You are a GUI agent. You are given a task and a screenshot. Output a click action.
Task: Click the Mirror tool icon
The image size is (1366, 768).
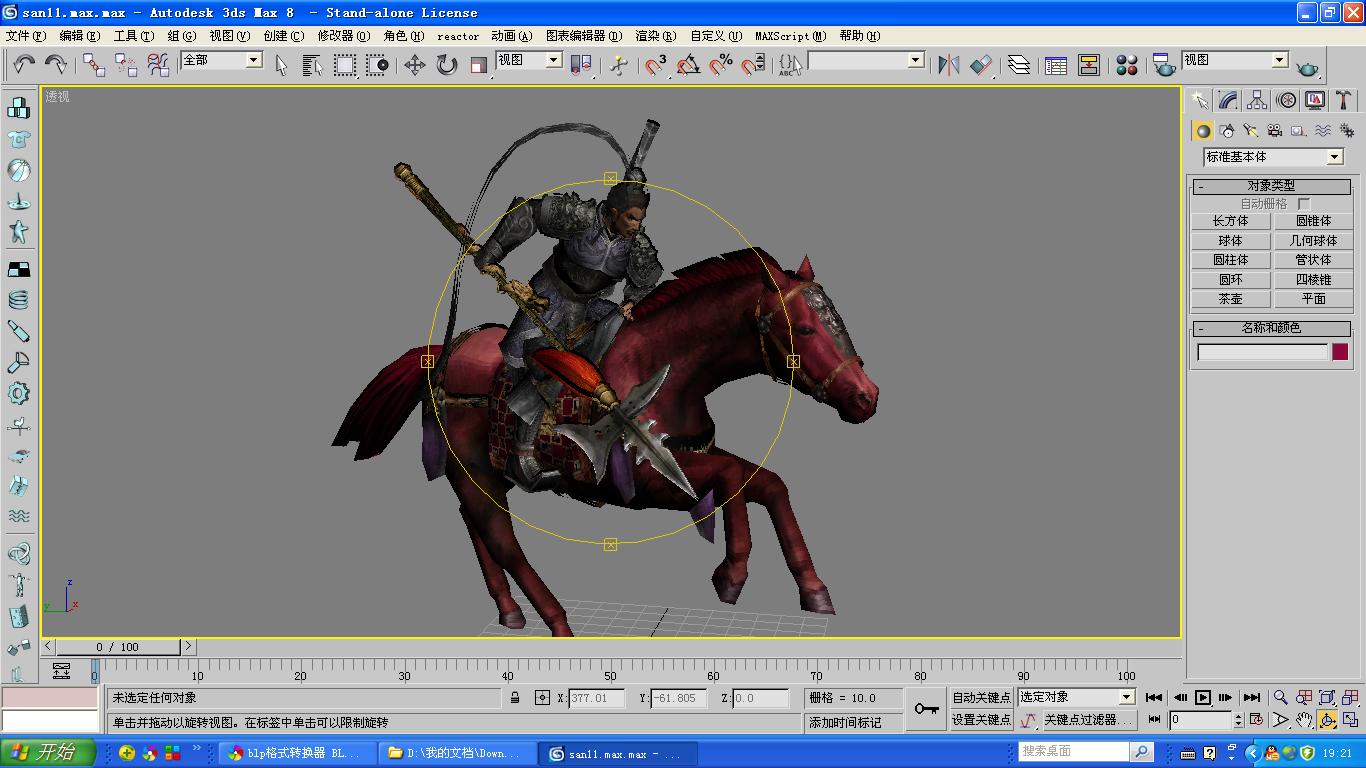[948, 65]
